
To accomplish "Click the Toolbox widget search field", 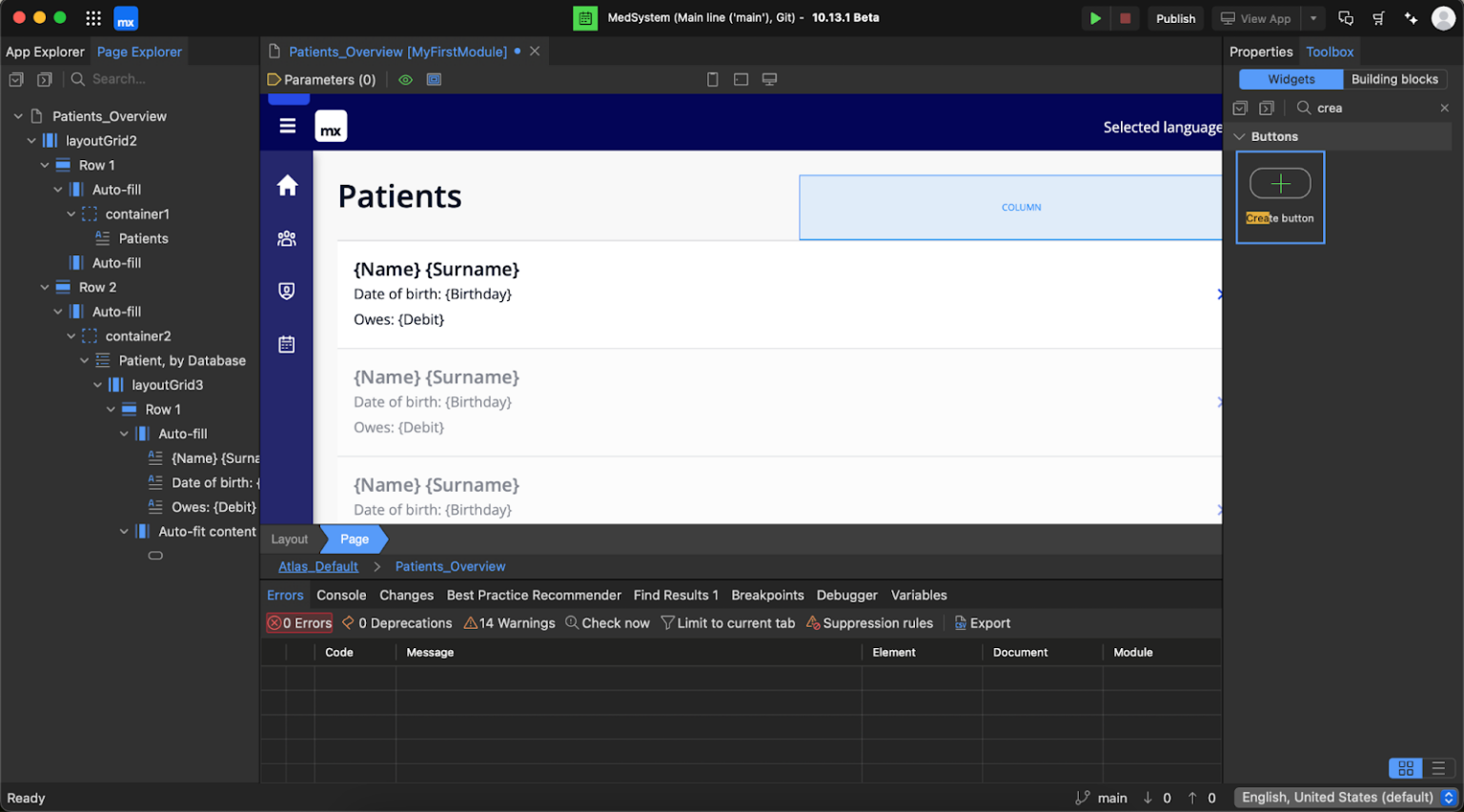I will coord(1363,108).
